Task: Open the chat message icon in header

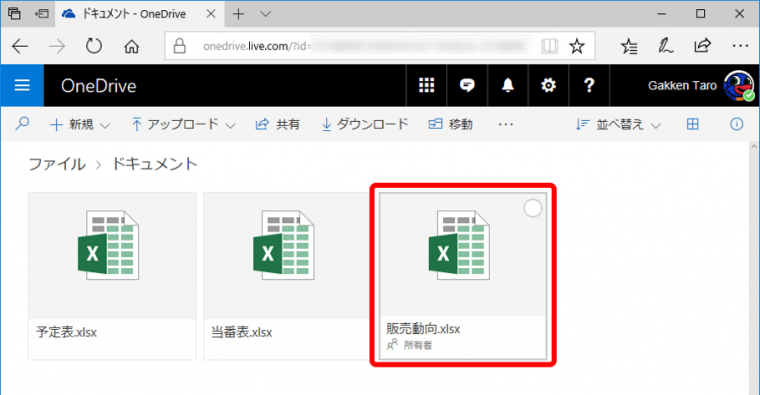Action: [467, 86]
